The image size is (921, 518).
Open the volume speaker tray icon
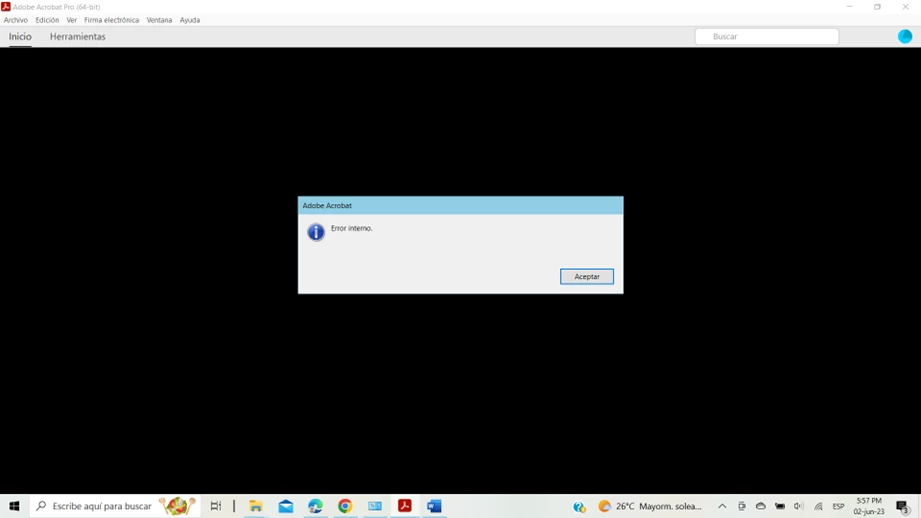coord(798,506)
